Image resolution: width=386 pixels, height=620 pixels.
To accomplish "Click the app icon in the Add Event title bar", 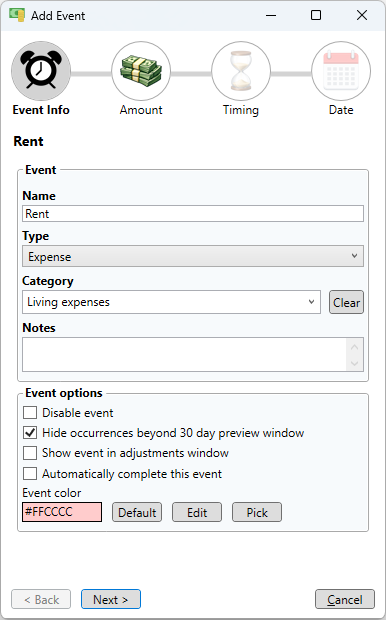I will (17, 15).
